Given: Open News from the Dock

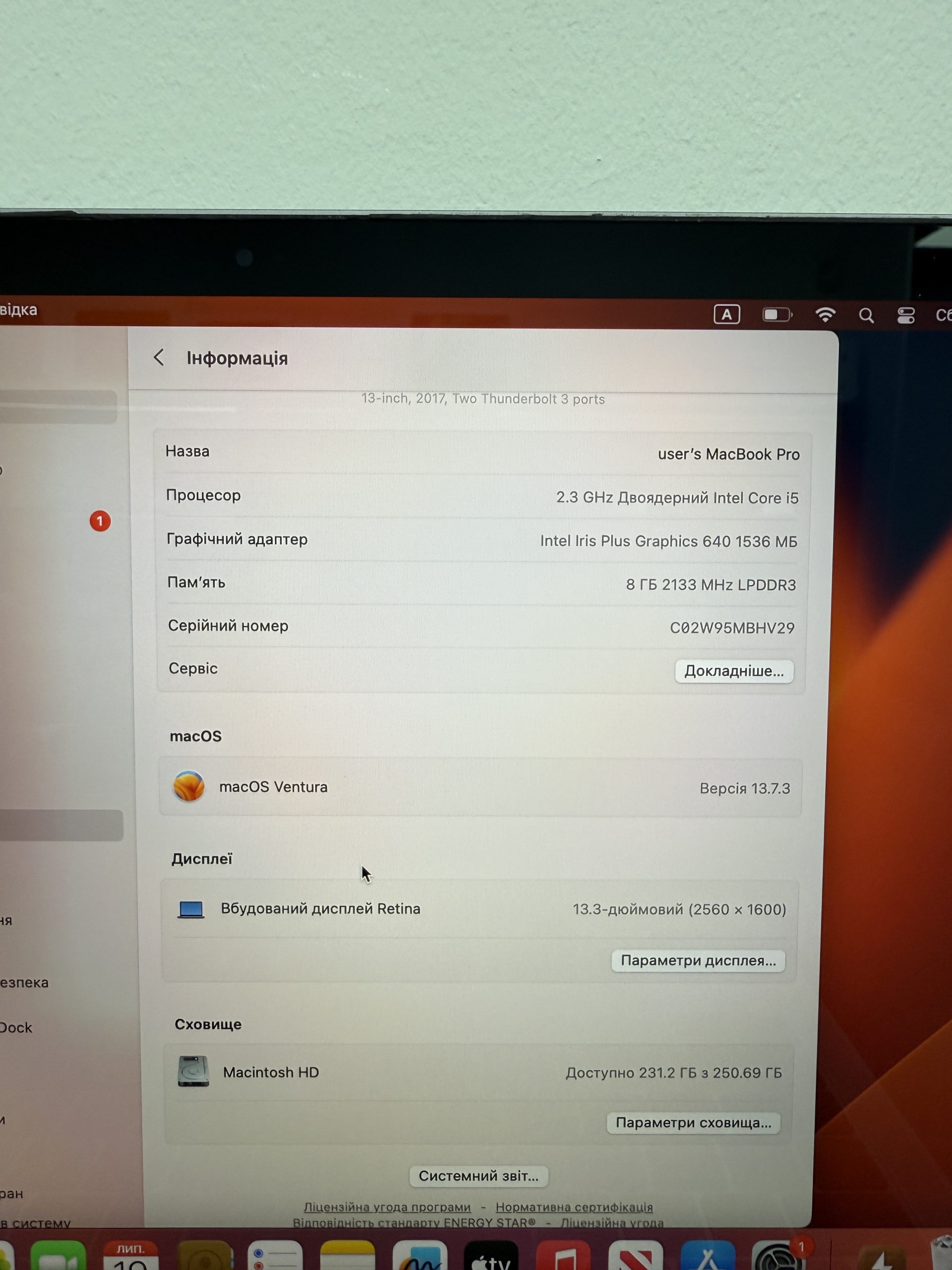Looking at the screenshot, I should click(636, 1256).
